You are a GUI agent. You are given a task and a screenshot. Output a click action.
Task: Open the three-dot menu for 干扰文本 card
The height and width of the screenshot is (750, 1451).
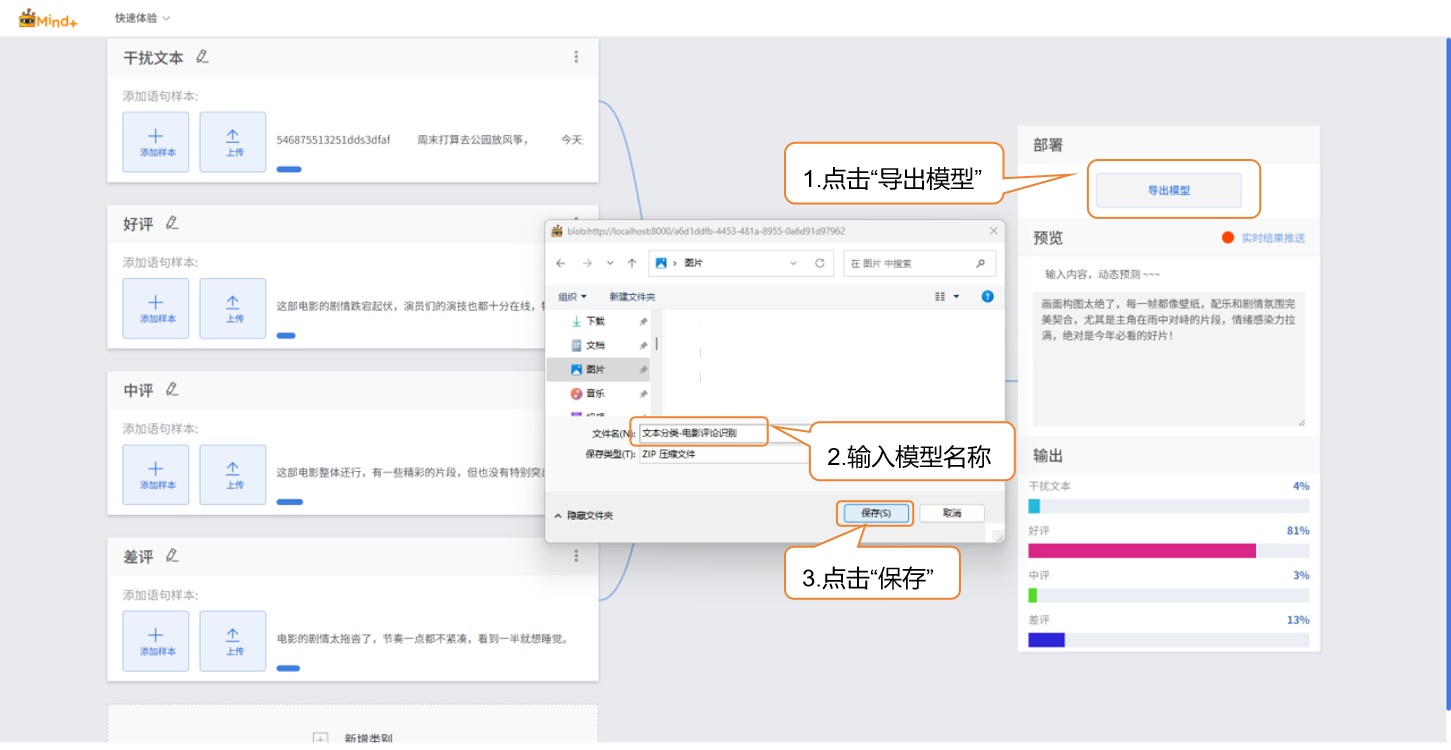click(x=576, y=57)
